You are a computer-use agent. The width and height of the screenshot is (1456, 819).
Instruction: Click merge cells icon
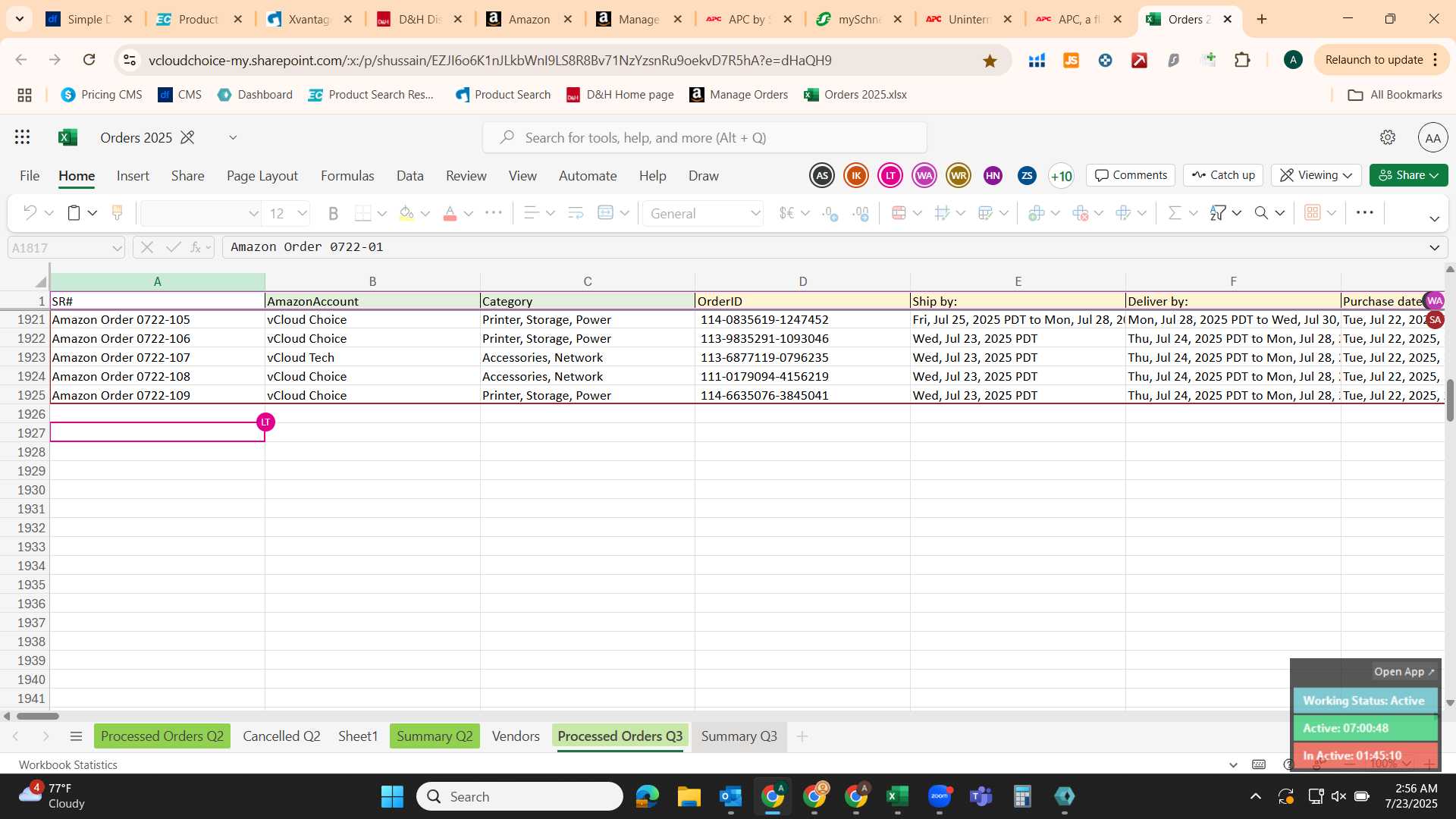[605, 213]
